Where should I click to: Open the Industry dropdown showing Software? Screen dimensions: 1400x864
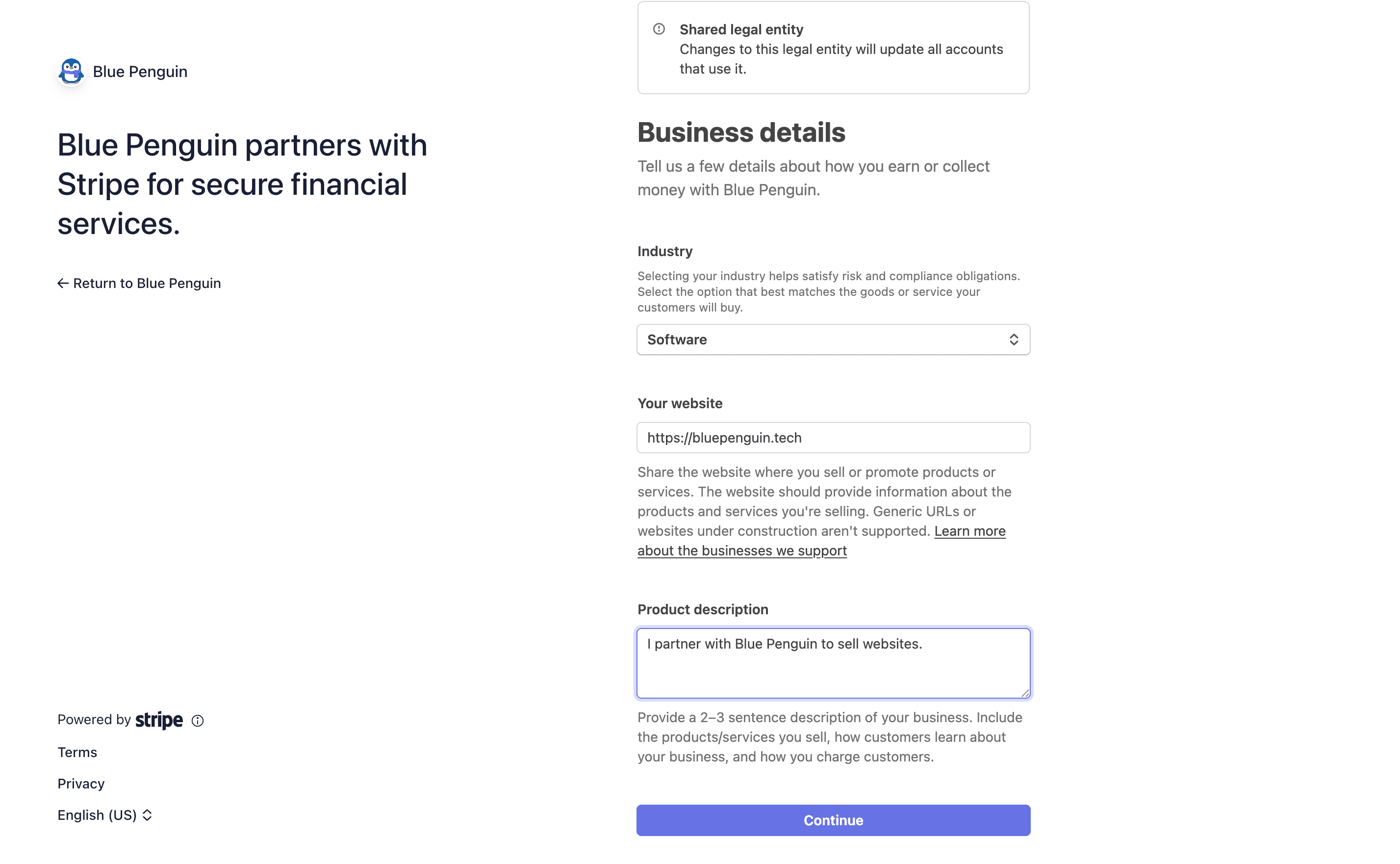click(833, 340)
